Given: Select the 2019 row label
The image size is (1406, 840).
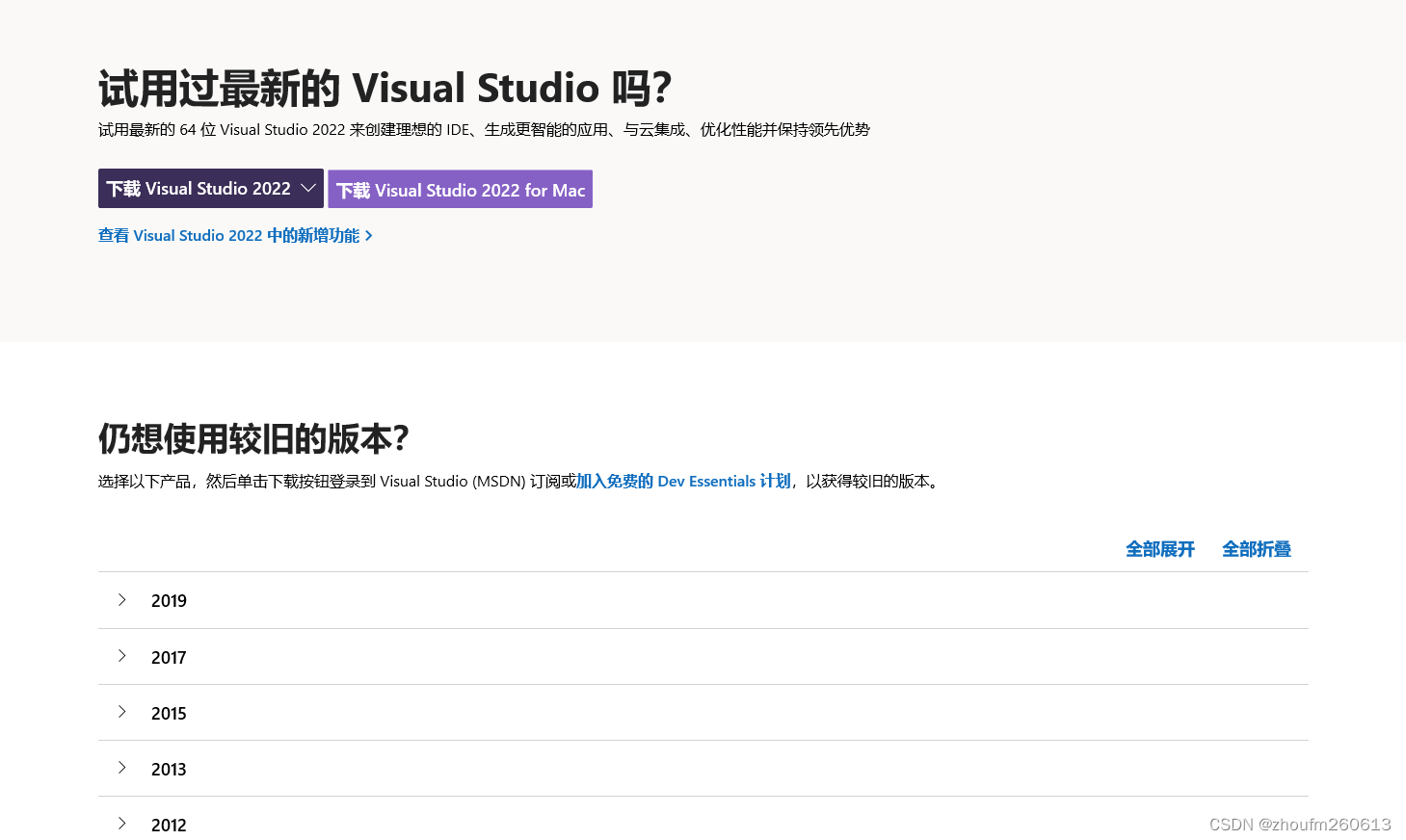Looking at the screenshot, I should pyautogui.click(x=169, y=601).
